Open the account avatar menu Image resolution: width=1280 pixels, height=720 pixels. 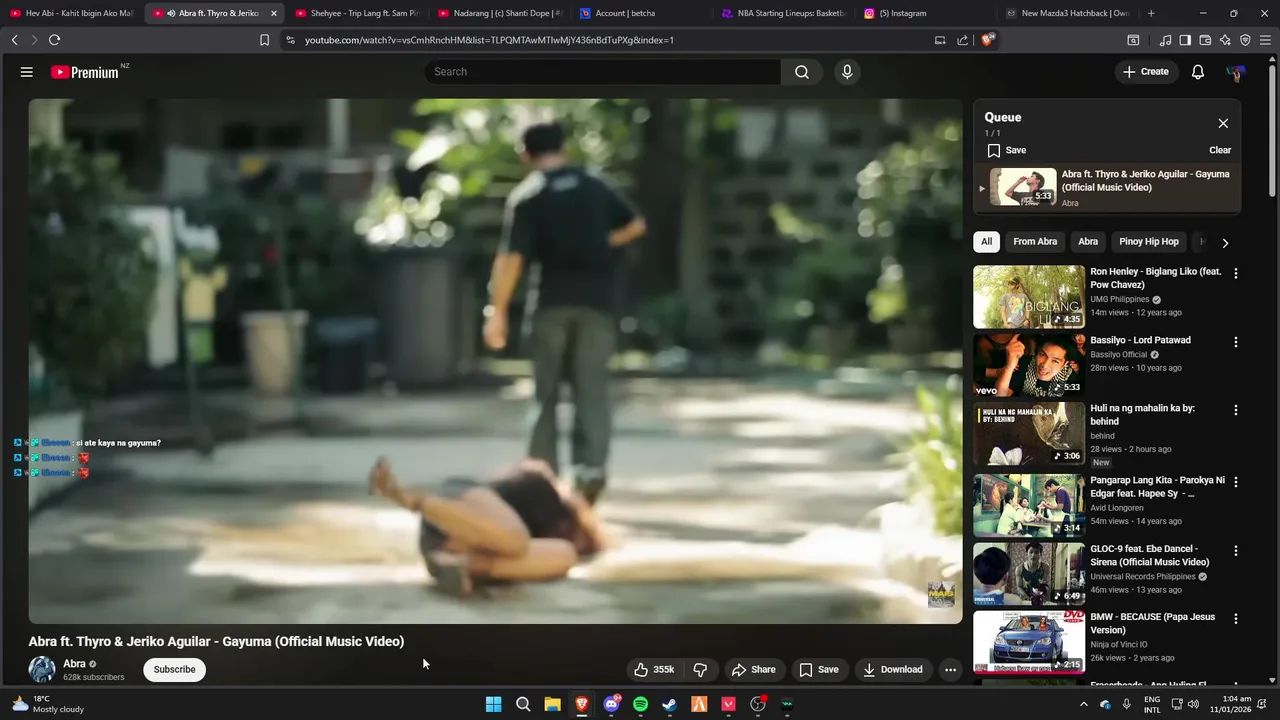click(x=1235, y=72)
